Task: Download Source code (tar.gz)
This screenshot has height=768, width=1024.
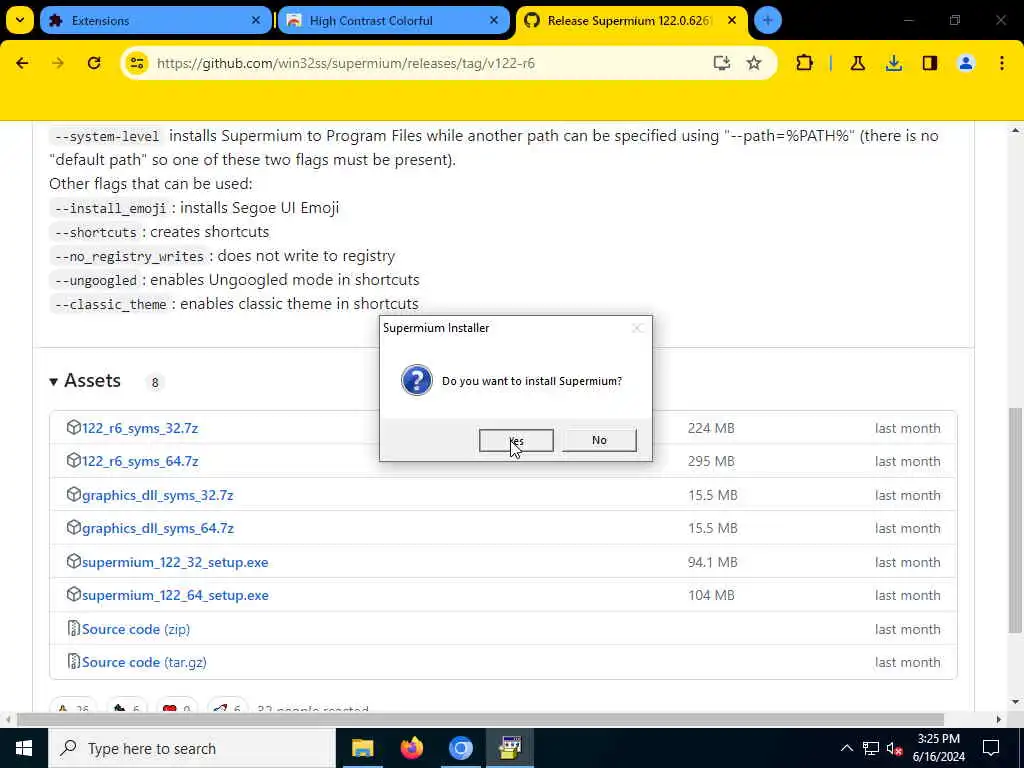Action: [x=144, y=662]
